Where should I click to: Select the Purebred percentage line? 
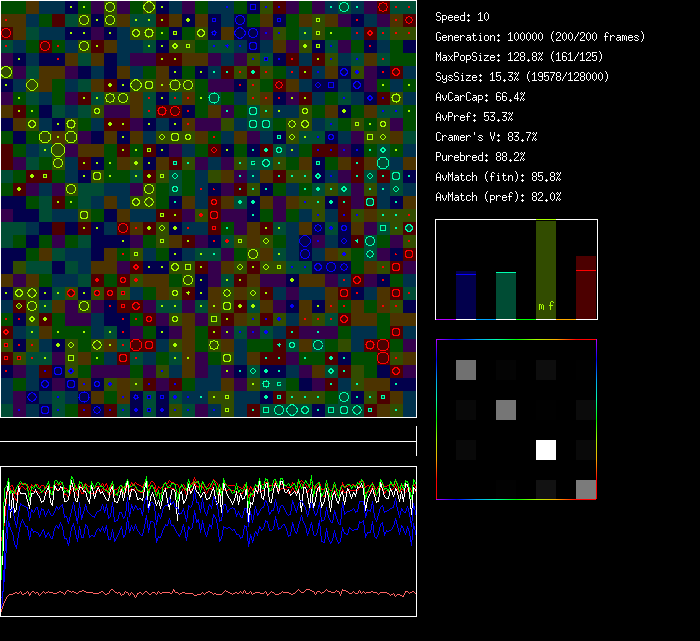(x=480, y=157)
